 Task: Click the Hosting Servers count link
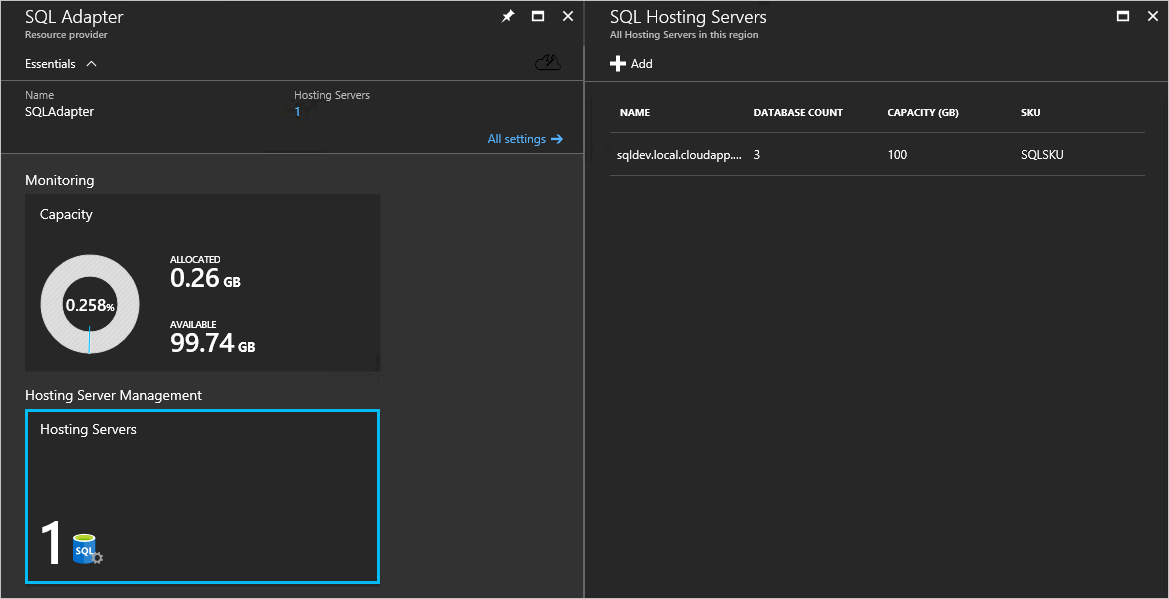[296, 112]
